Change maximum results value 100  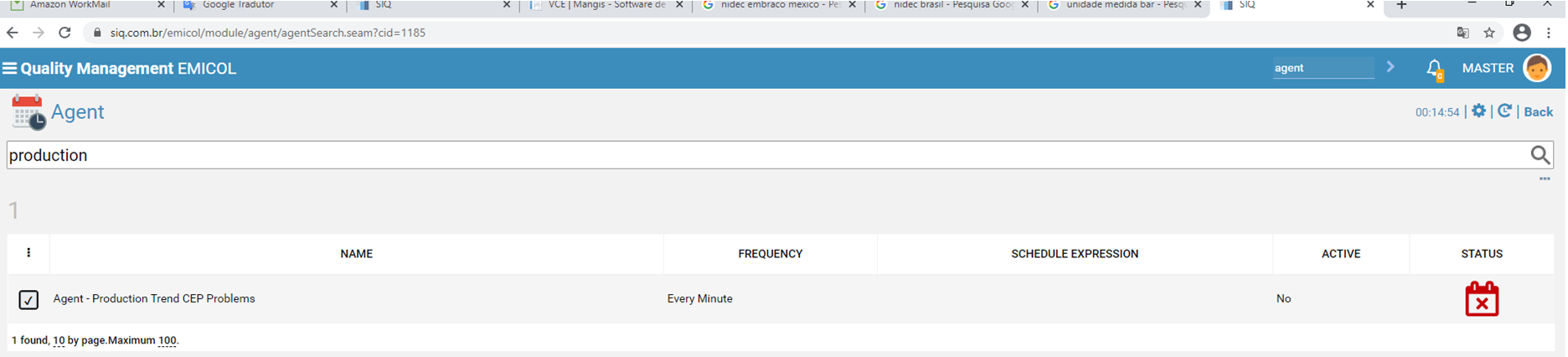pyautogui.click(x=168, y=340)
